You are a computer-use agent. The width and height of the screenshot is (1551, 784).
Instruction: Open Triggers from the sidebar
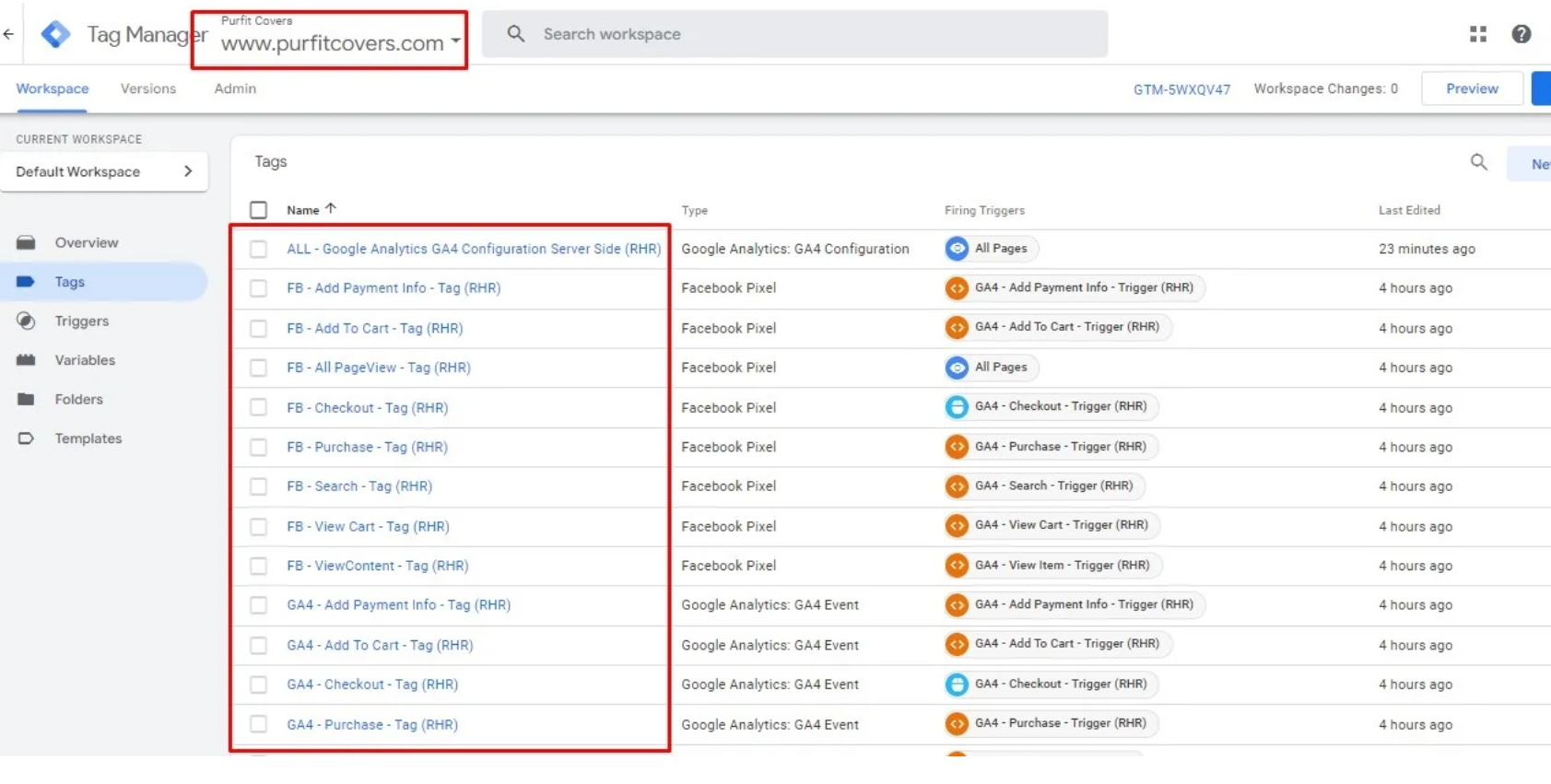(81, 322)
